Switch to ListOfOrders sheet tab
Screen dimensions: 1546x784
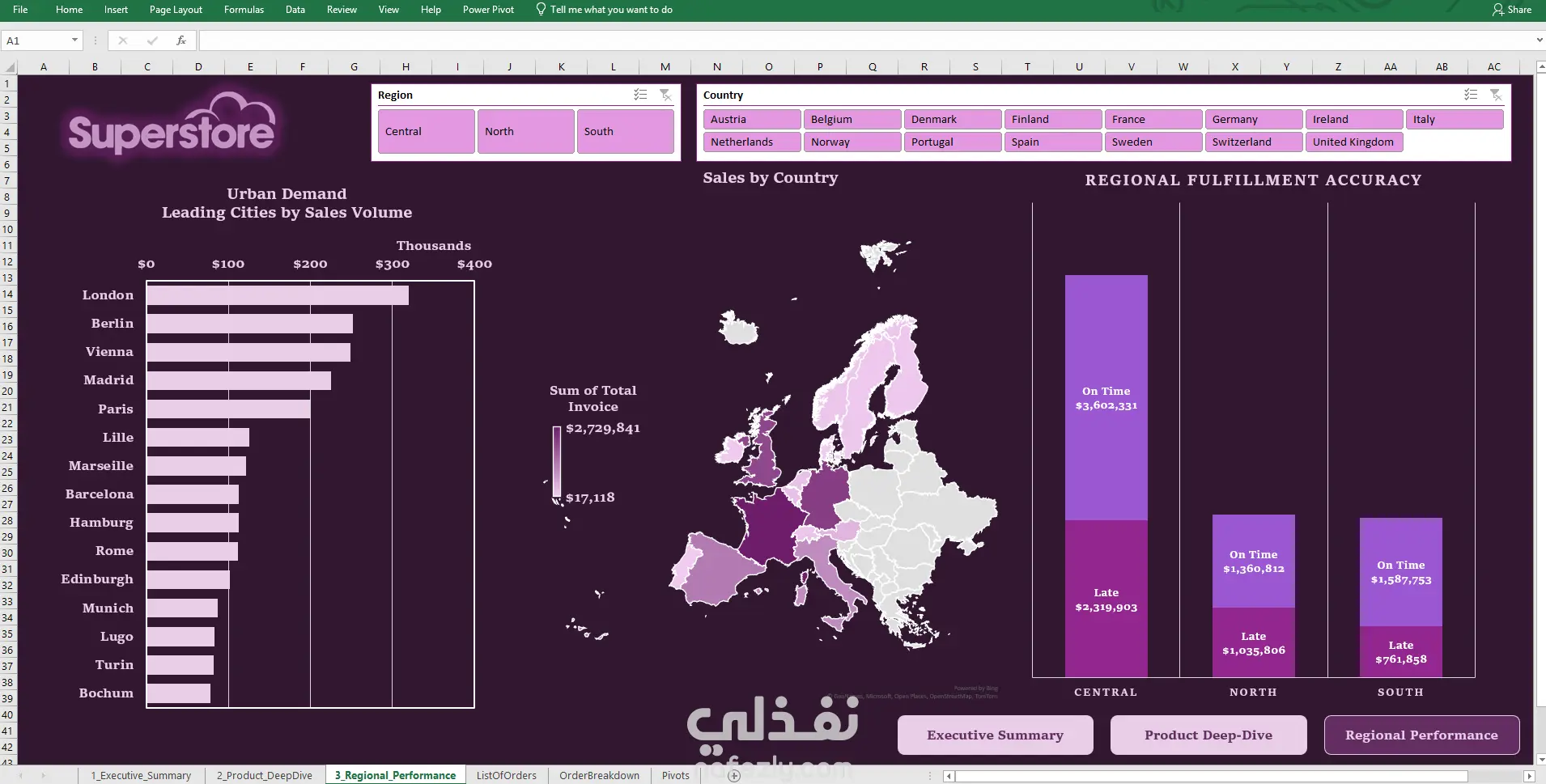click(x=507, y=775)
